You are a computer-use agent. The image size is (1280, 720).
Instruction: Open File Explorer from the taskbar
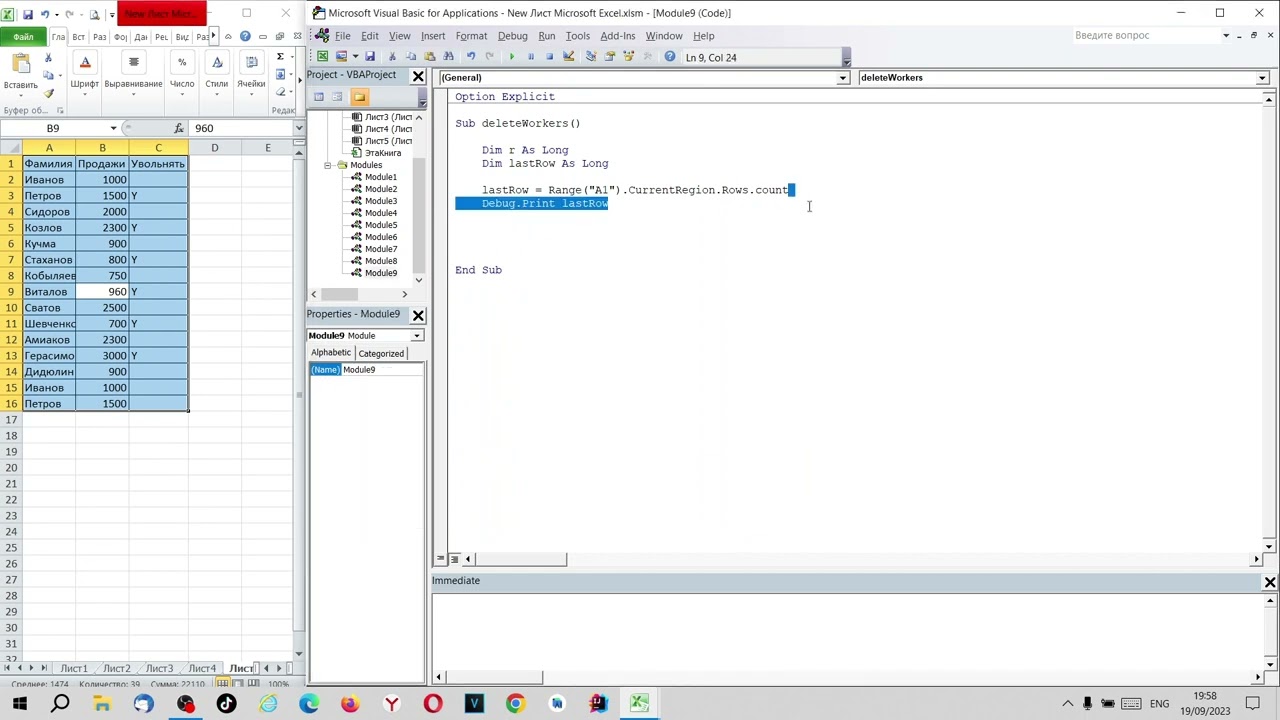(102, 703)
